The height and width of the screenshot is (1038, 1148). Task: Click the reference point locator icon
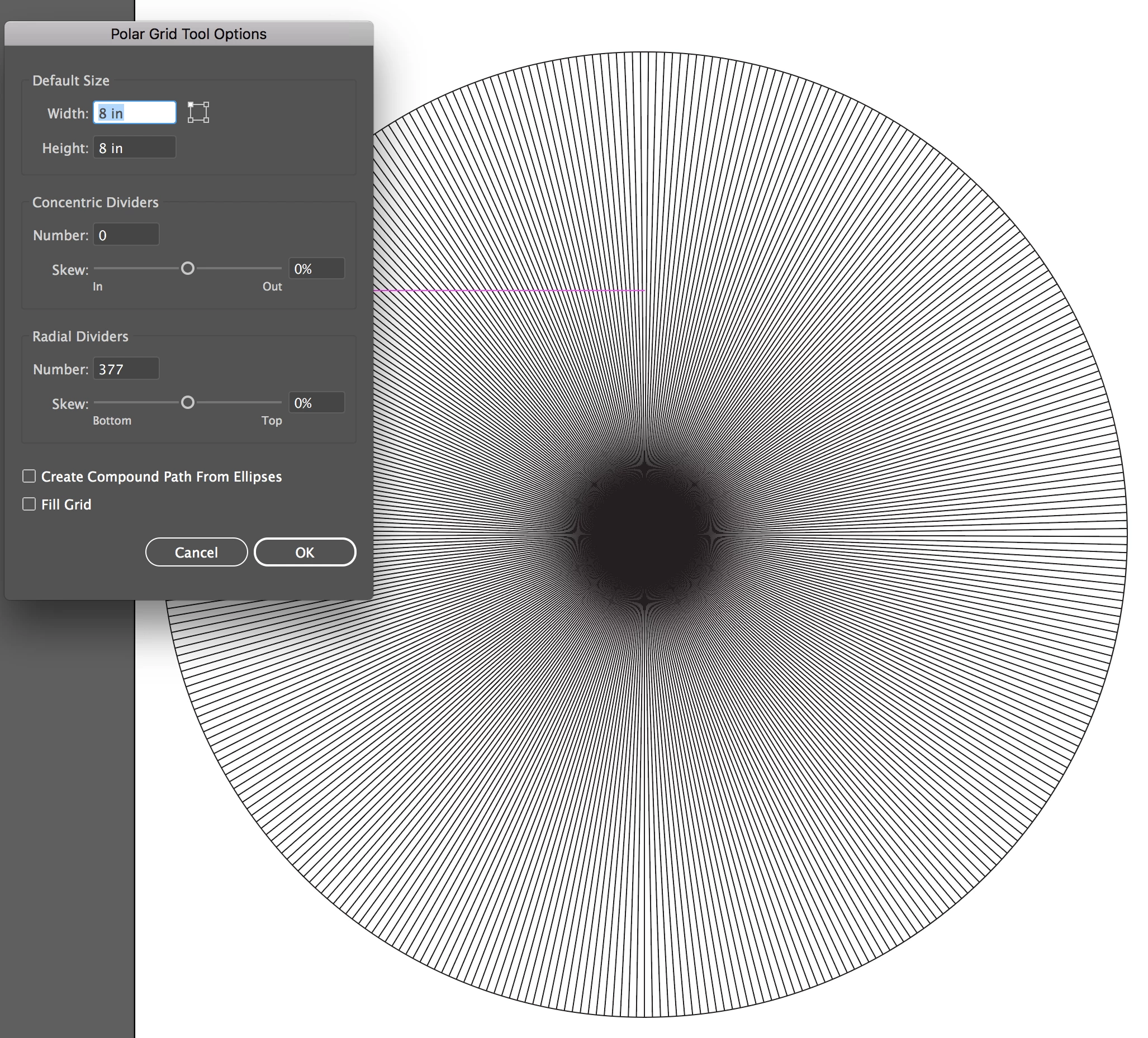click(x=198, y=112)
